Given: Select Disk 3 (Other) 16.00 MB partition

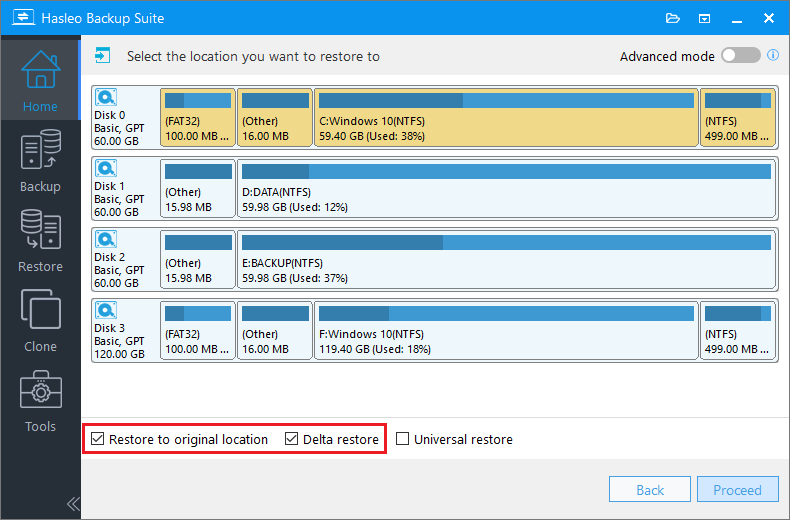Looking at the screenshot, I should coord(275,331).
